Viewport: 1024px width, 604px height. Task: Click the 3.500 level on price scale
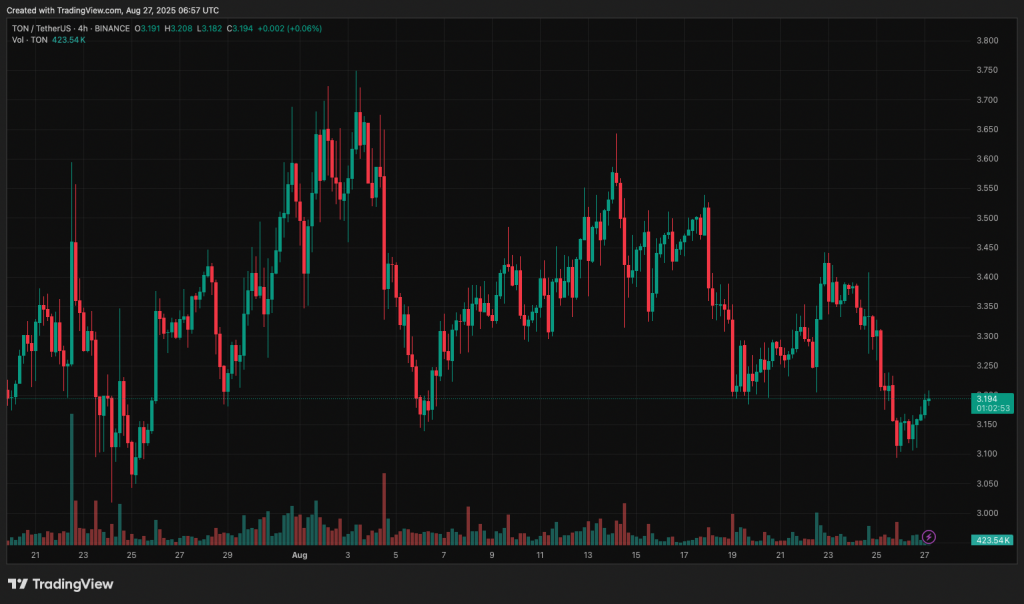pos(985,218)
